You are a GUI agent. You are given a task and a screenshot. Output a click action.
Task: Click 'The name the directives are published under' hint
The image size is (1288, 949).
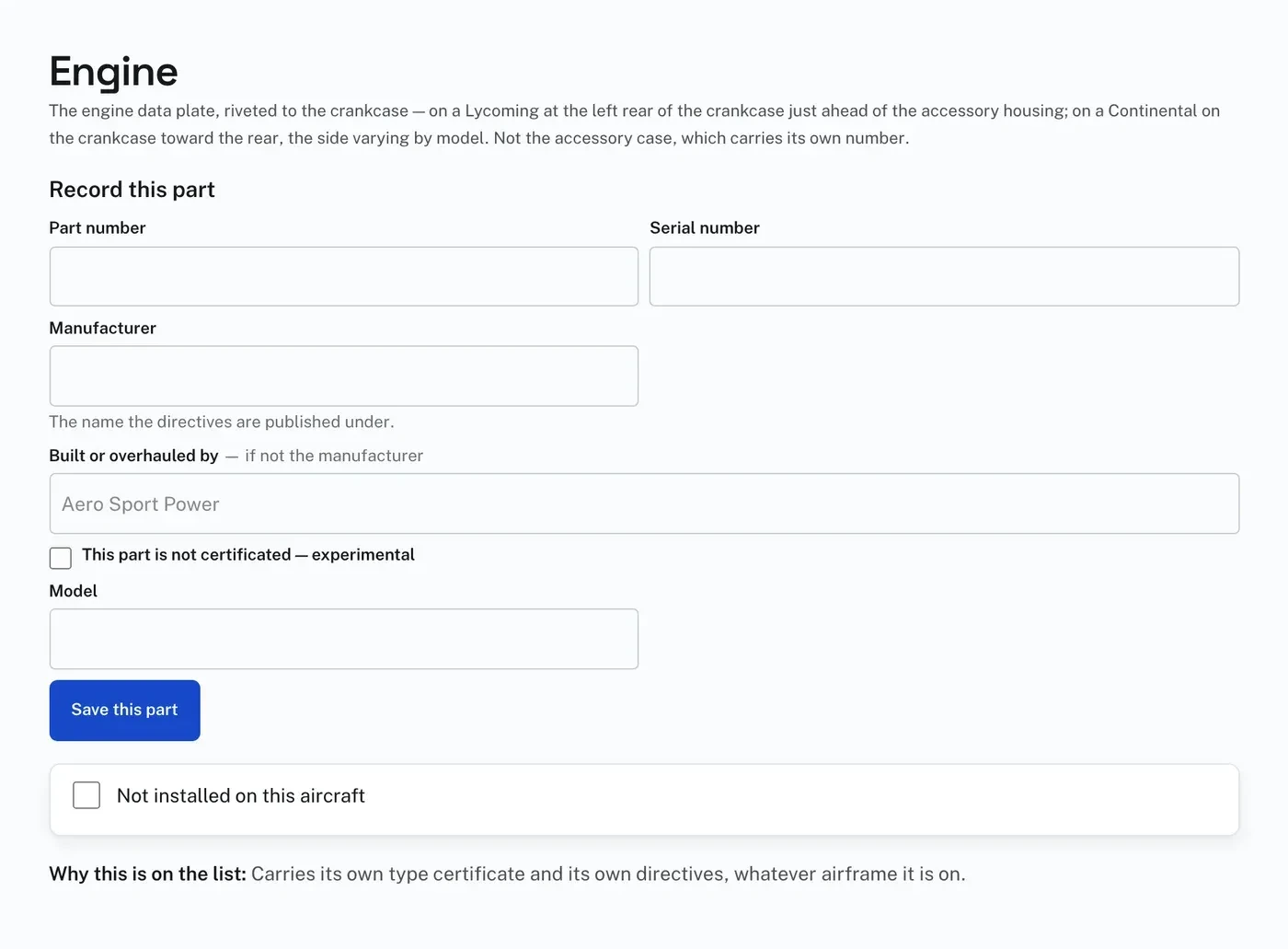click(221, 422)
